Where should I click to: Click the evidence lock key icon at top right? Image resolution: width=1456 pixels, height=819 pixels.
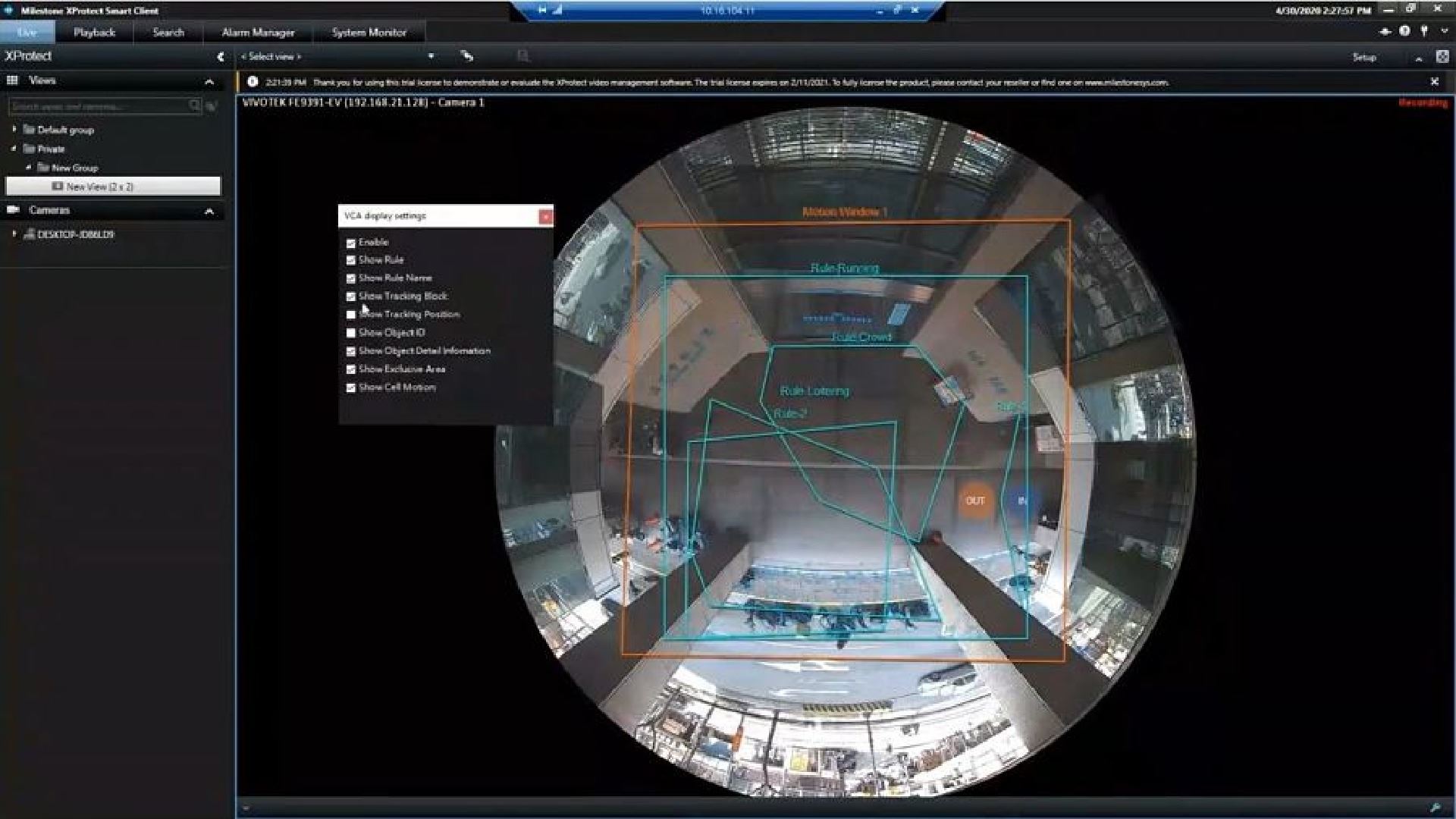pos(1424,31)
